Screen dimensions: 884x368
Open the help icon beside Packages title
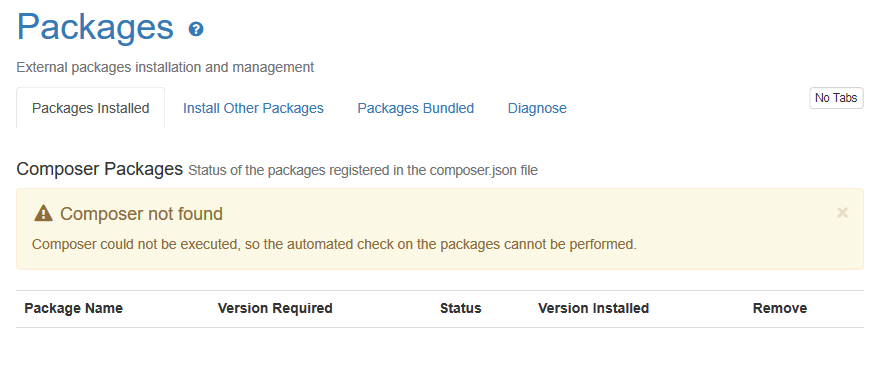[x=196, y=29]
